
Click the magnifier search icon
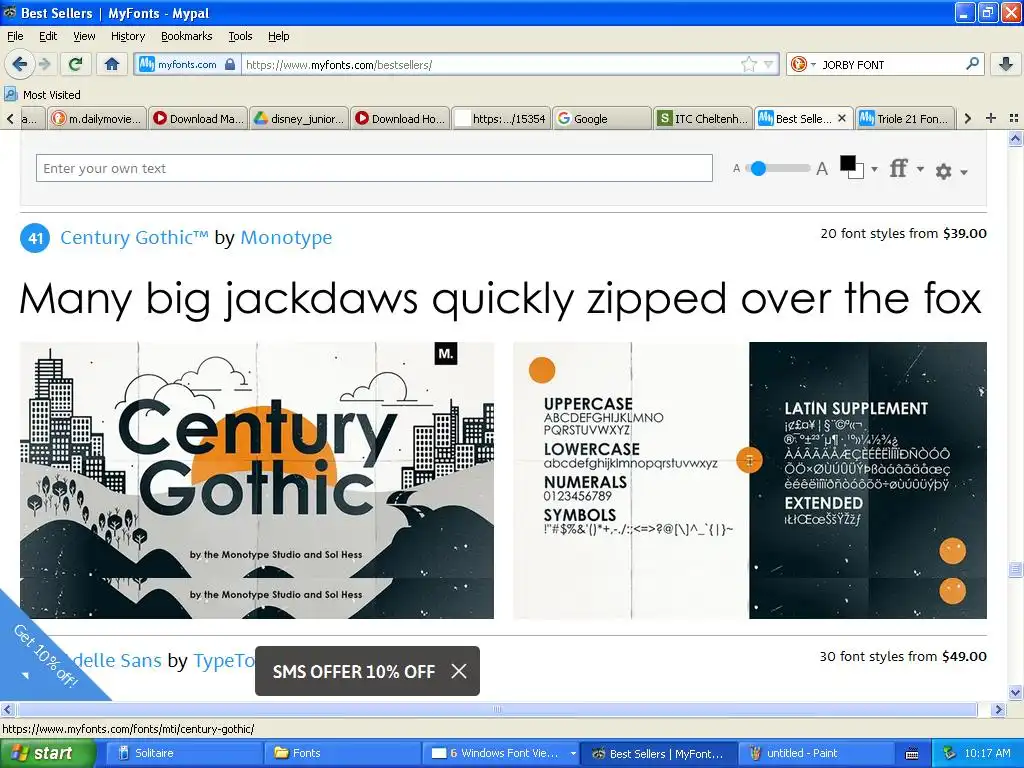tap(972, 64)
